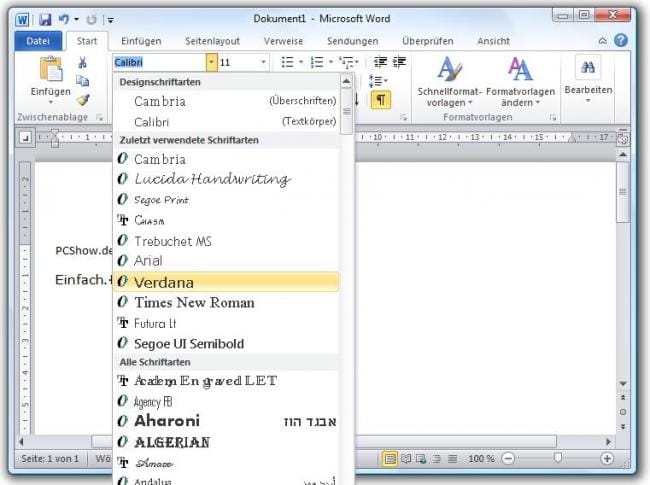Open the line spacing options

pos(378,81)
